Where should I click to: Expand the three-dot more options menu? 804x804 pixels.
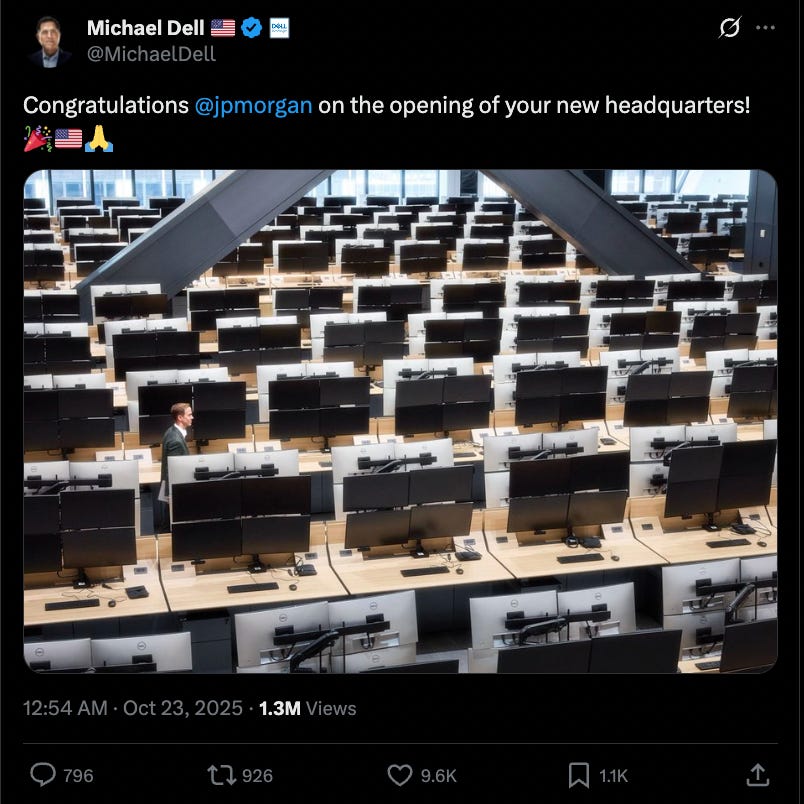click(765, 28)
